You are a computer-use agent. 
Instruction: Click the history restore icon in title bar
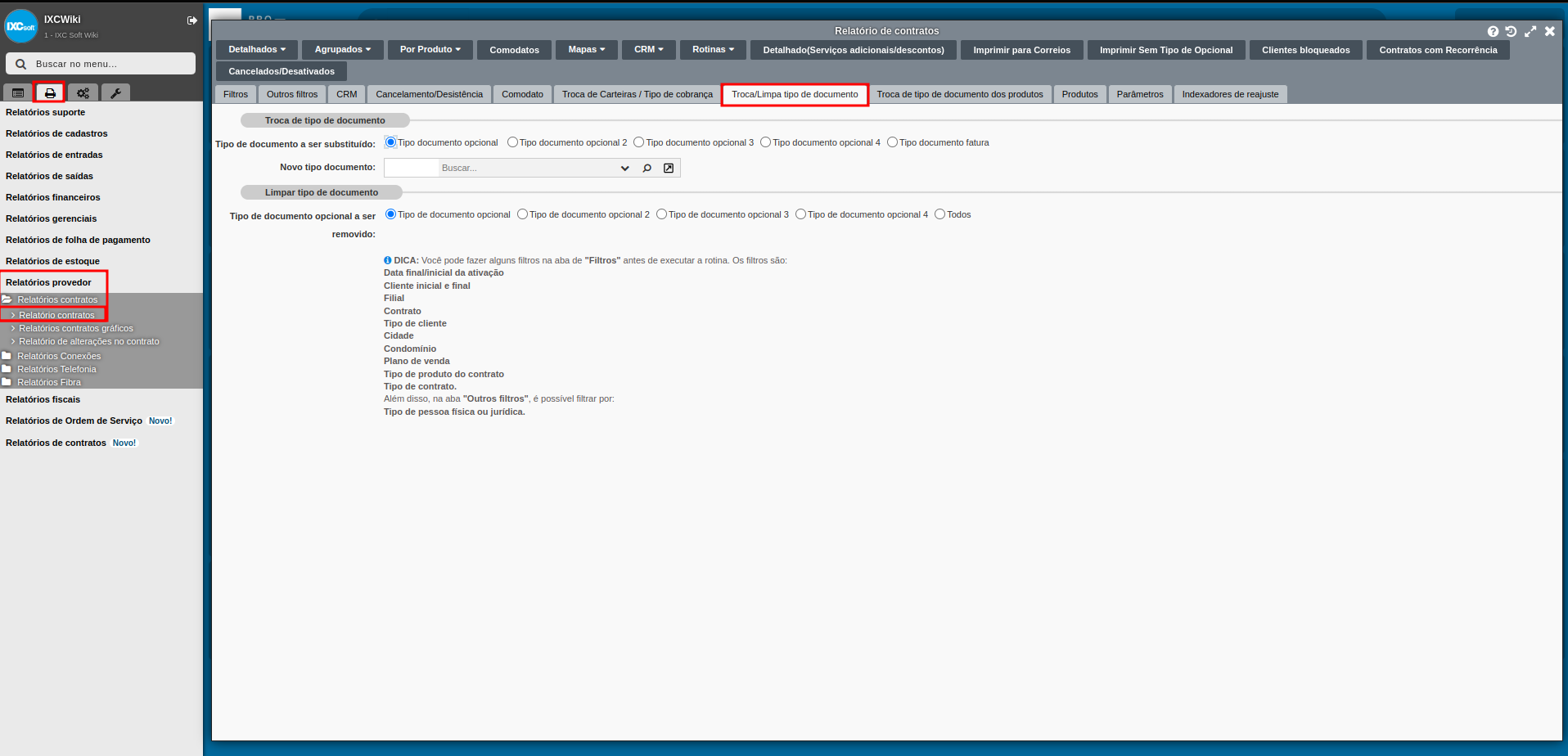click(1511, 31)
